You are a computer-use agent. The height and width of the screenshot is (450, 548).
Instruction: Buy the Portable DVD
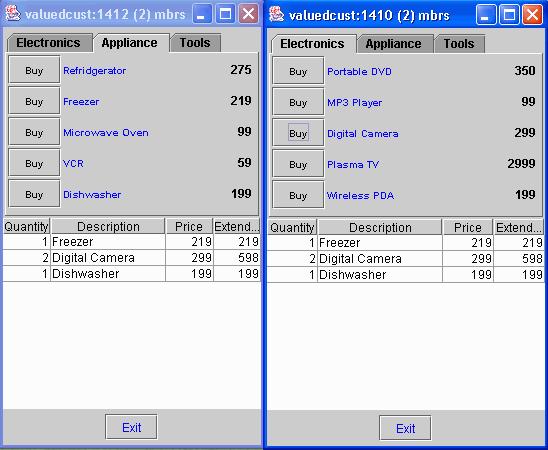pyautogui.click(x=298, y=71)
